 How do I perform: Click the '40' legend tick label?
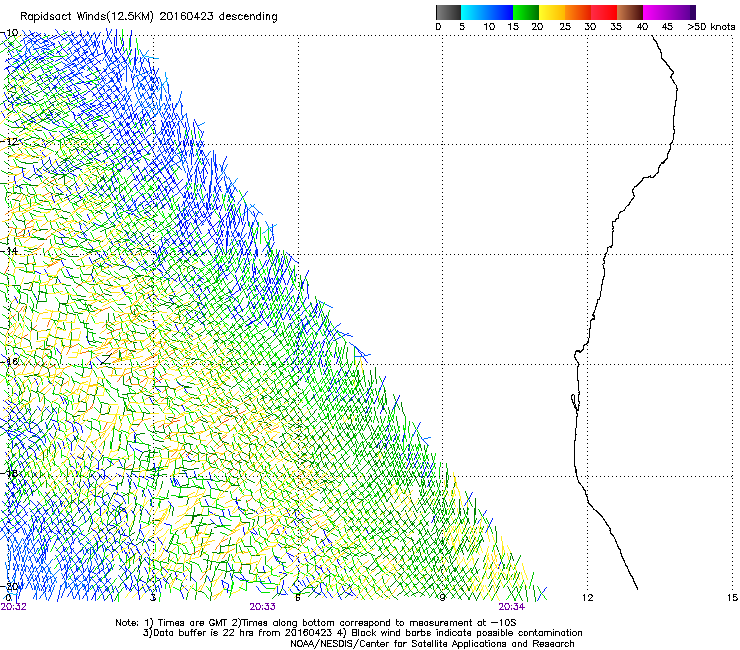(x=642, y=27)
